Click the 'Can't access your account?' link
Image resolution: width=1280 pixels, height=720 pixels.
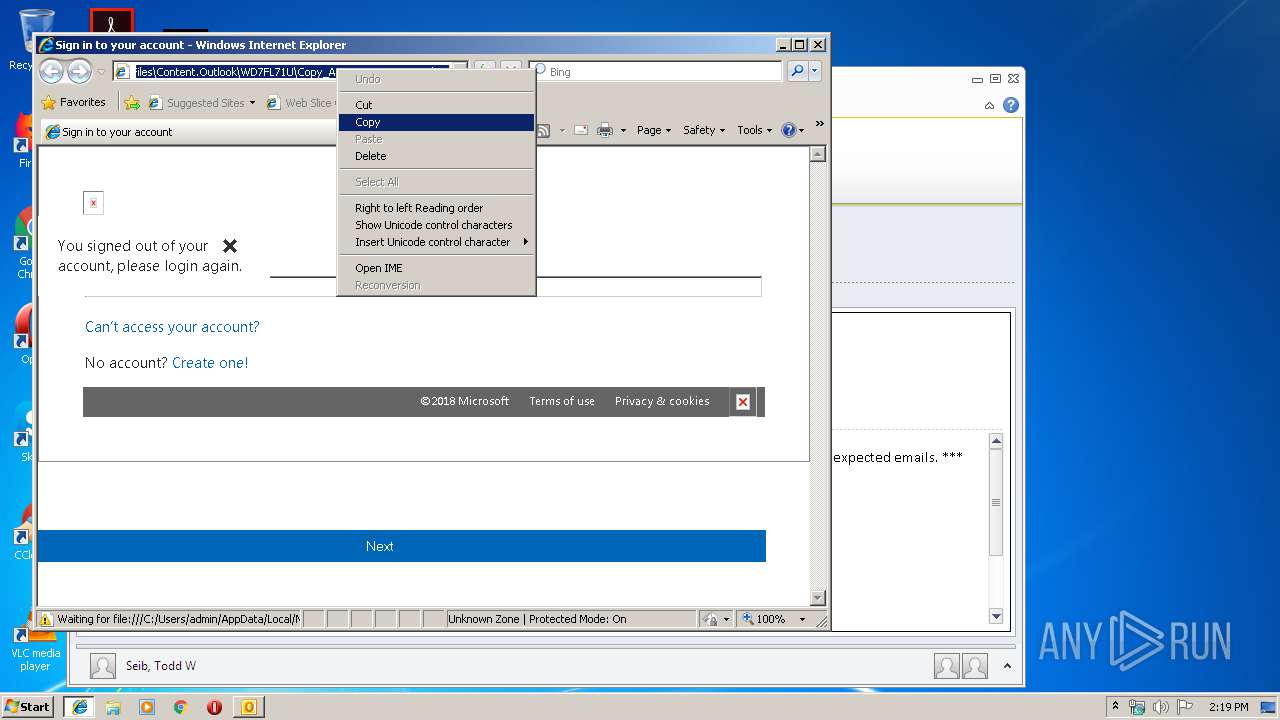pos(172,327)
